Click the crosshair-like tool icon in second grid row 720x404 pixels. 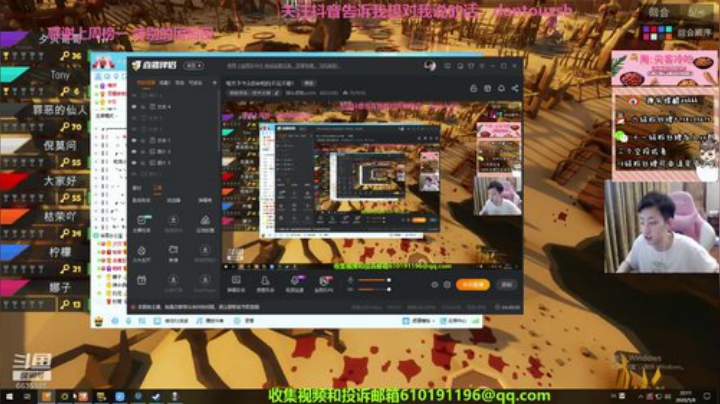[x=141, y=253]
